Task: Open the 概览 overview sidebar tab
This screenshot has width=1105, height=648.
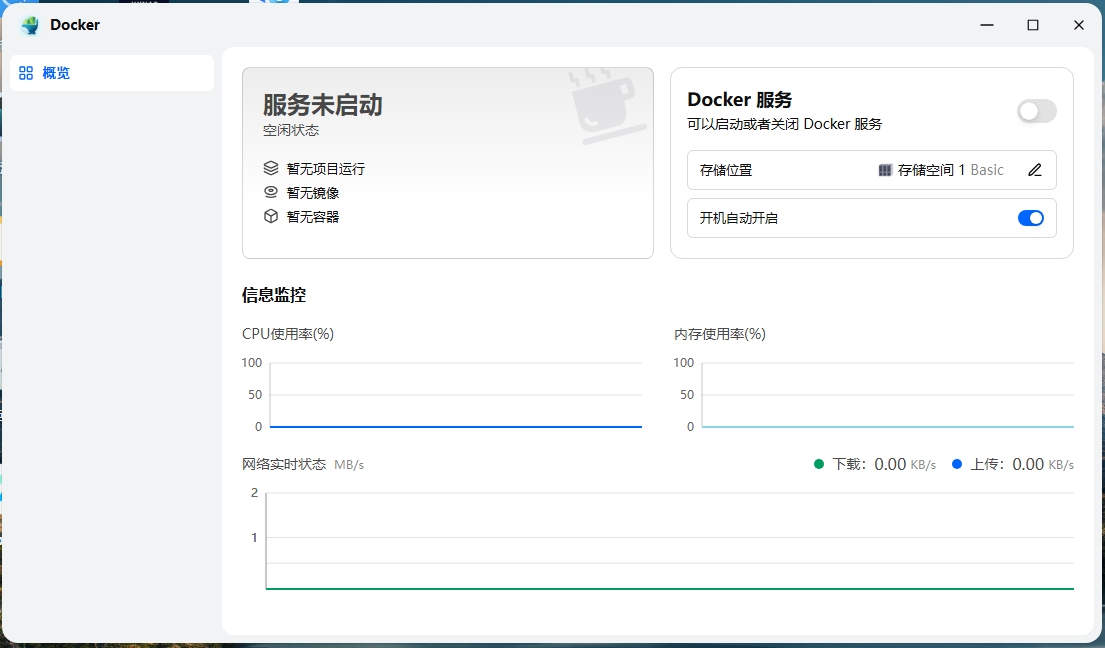Action: pyautogui.click(x=112, y=73)
